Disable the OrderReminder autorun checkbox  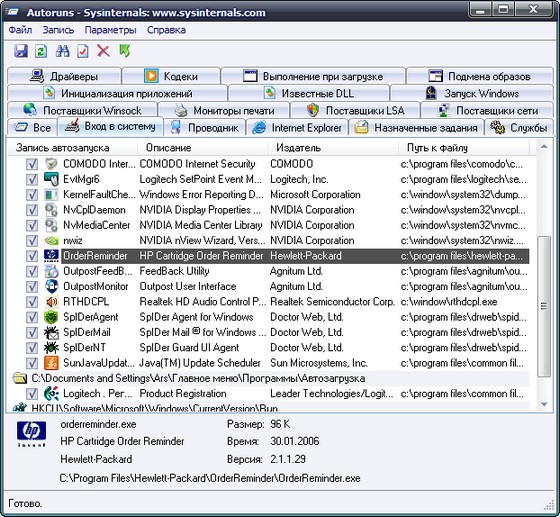(x=32, y=256)
